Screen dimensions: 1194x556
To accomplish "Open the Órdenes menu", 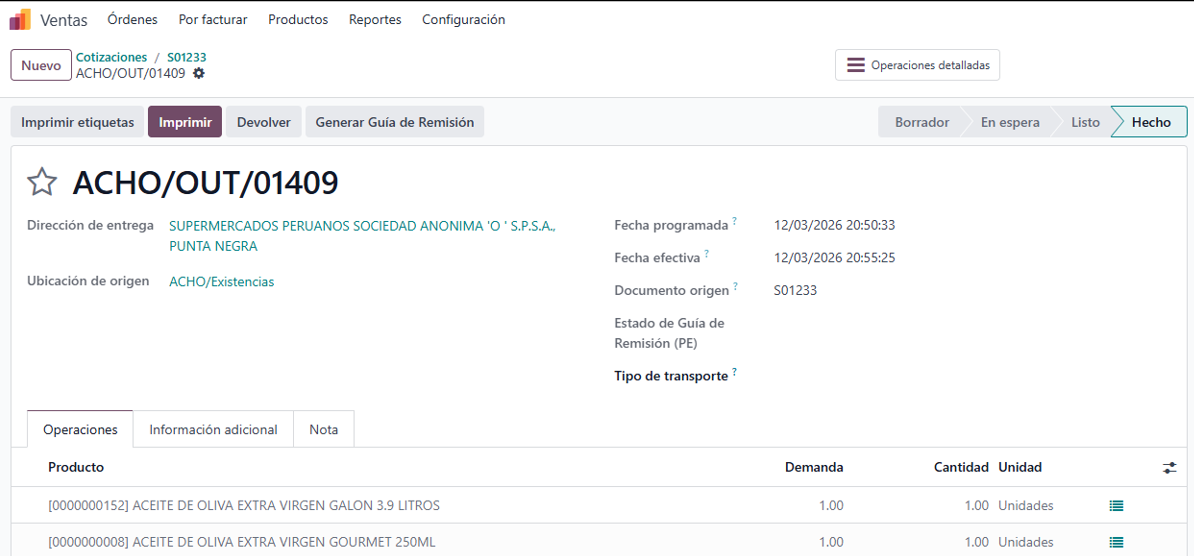I will (132, 20).
